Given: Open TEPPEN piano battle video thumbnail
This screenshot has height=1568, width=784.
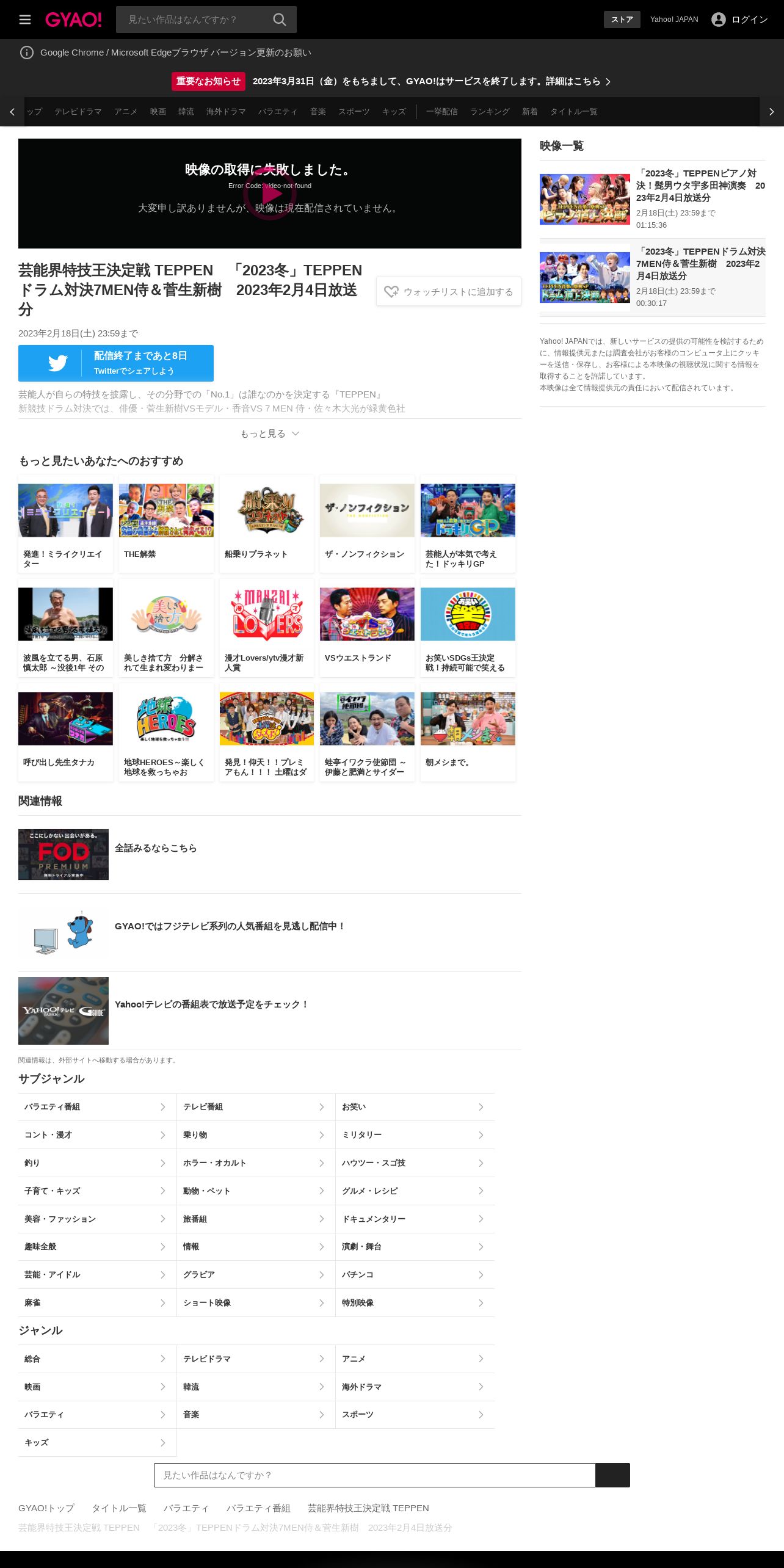Looking at the screenshot, I should pos(585,199).
